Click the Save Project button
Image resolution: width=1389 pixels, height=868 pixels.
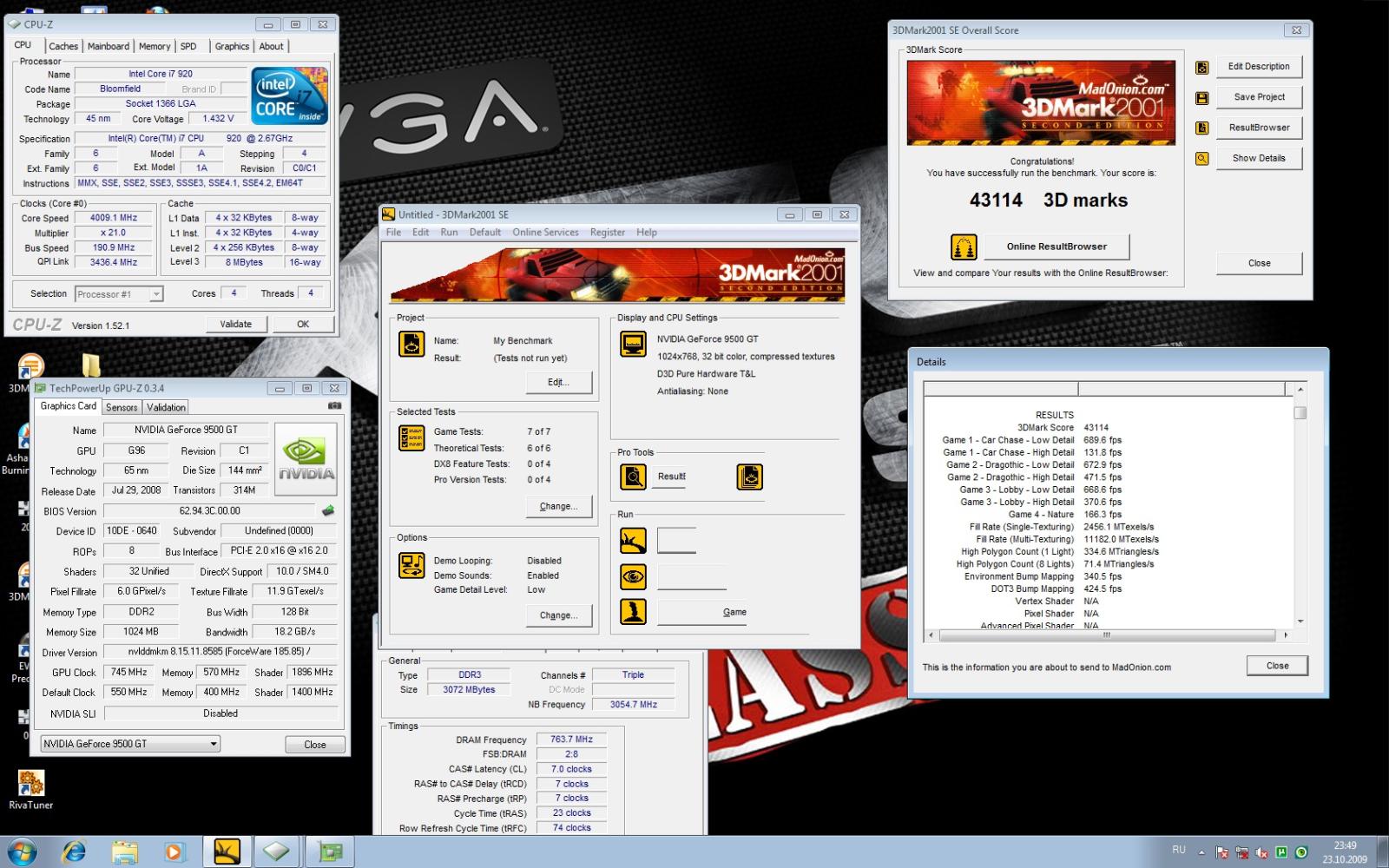pyautogui.click(x=1259, y=97)
